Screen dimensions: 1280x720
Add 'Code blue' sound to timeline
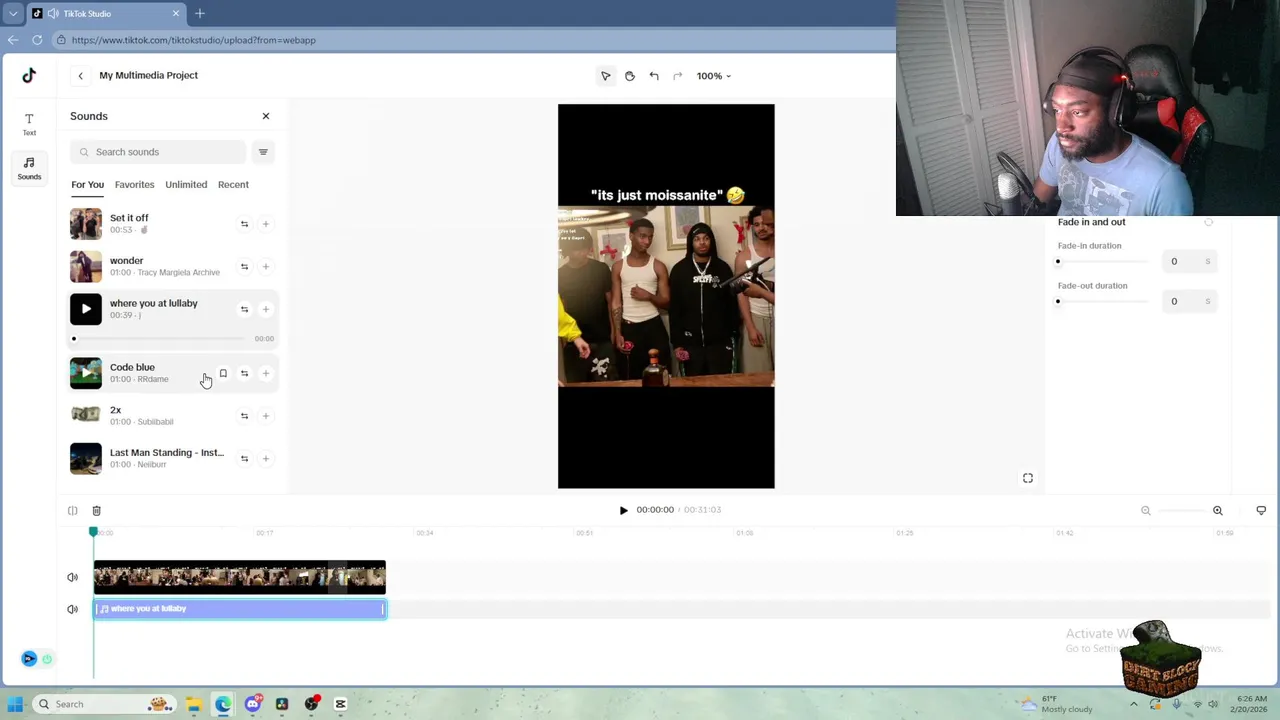265,373
